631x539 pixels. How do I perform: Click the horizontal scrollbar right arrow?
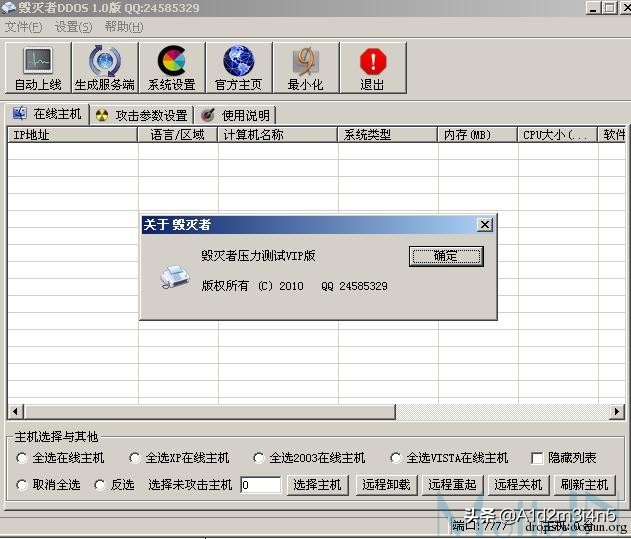tap(616, 412)
